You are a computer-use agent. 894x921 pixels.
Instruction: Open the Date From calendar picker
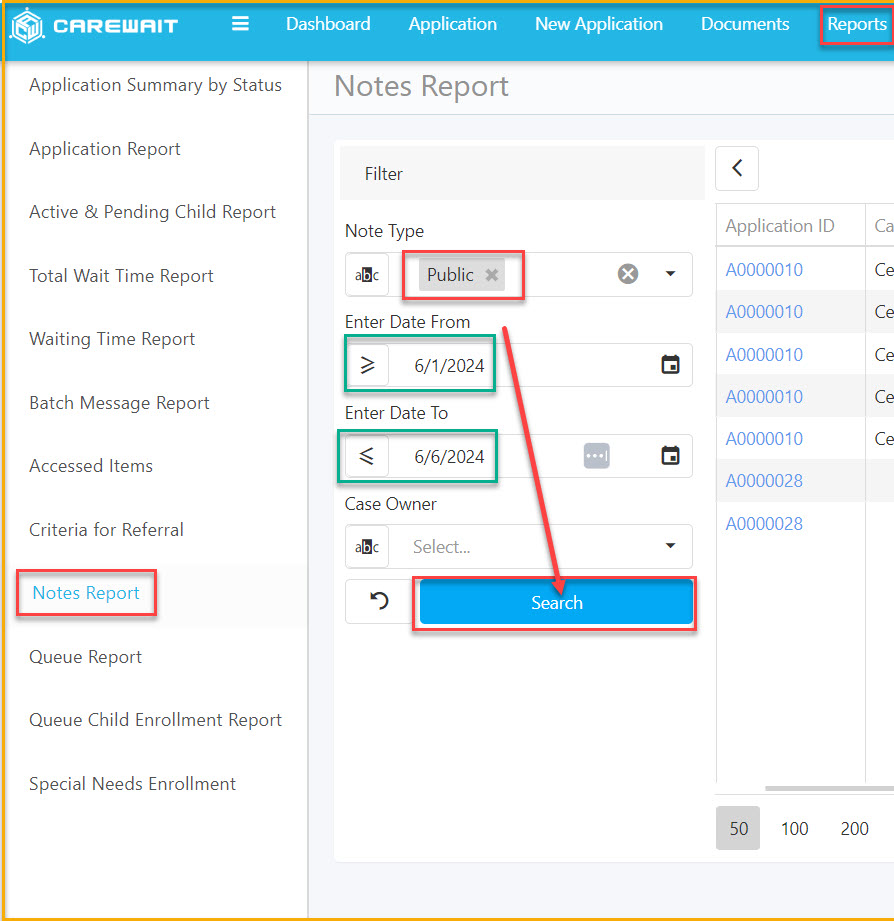coord(670,365)
